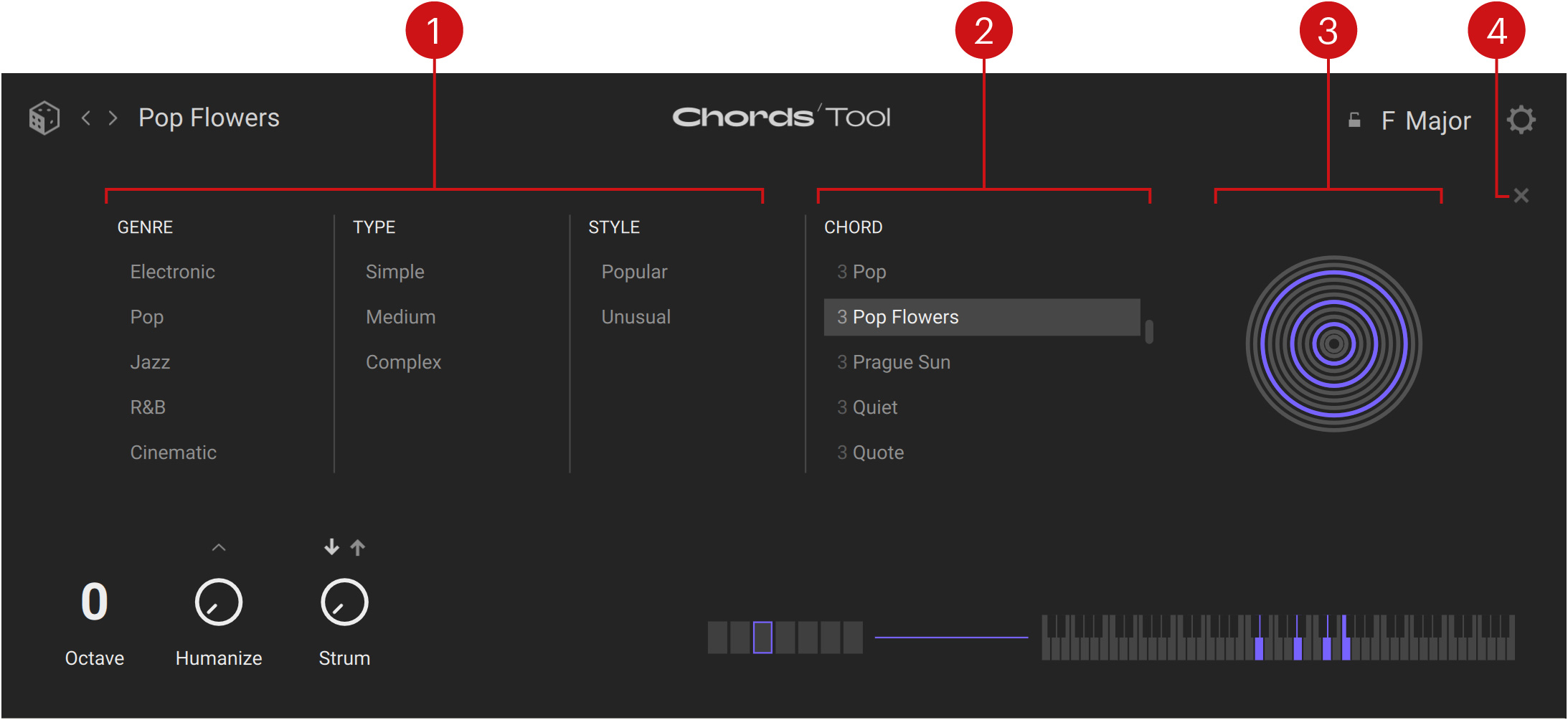Click the strum down arrow
The image size is (1568, 720).
tap(331, 547)
